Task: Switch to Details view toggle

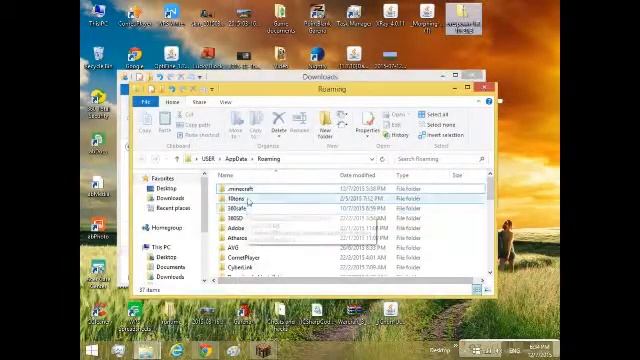Action: click(x=476, y=289)
